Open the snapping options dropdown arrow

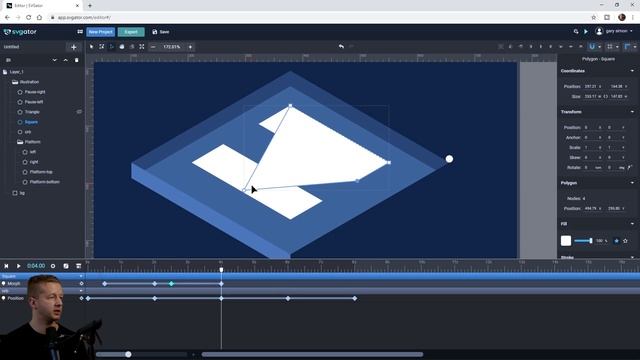599,47
